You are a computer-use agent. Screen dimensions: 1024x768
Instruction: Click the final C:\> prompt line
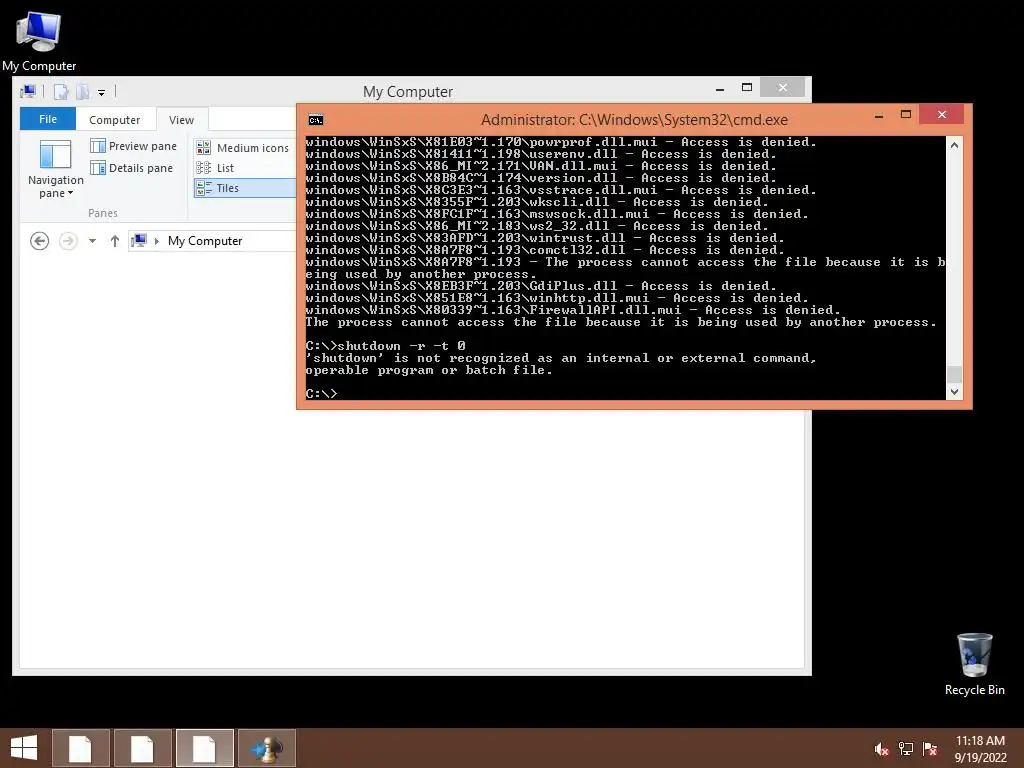(x=321, y=393)
